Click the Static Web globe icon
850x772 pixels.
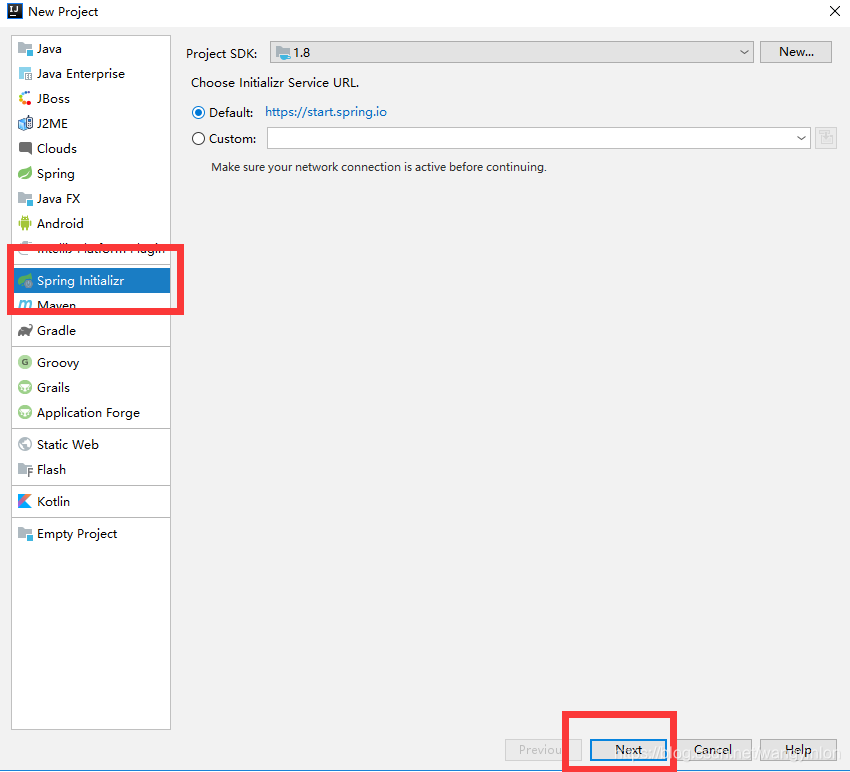pos(25,444)
